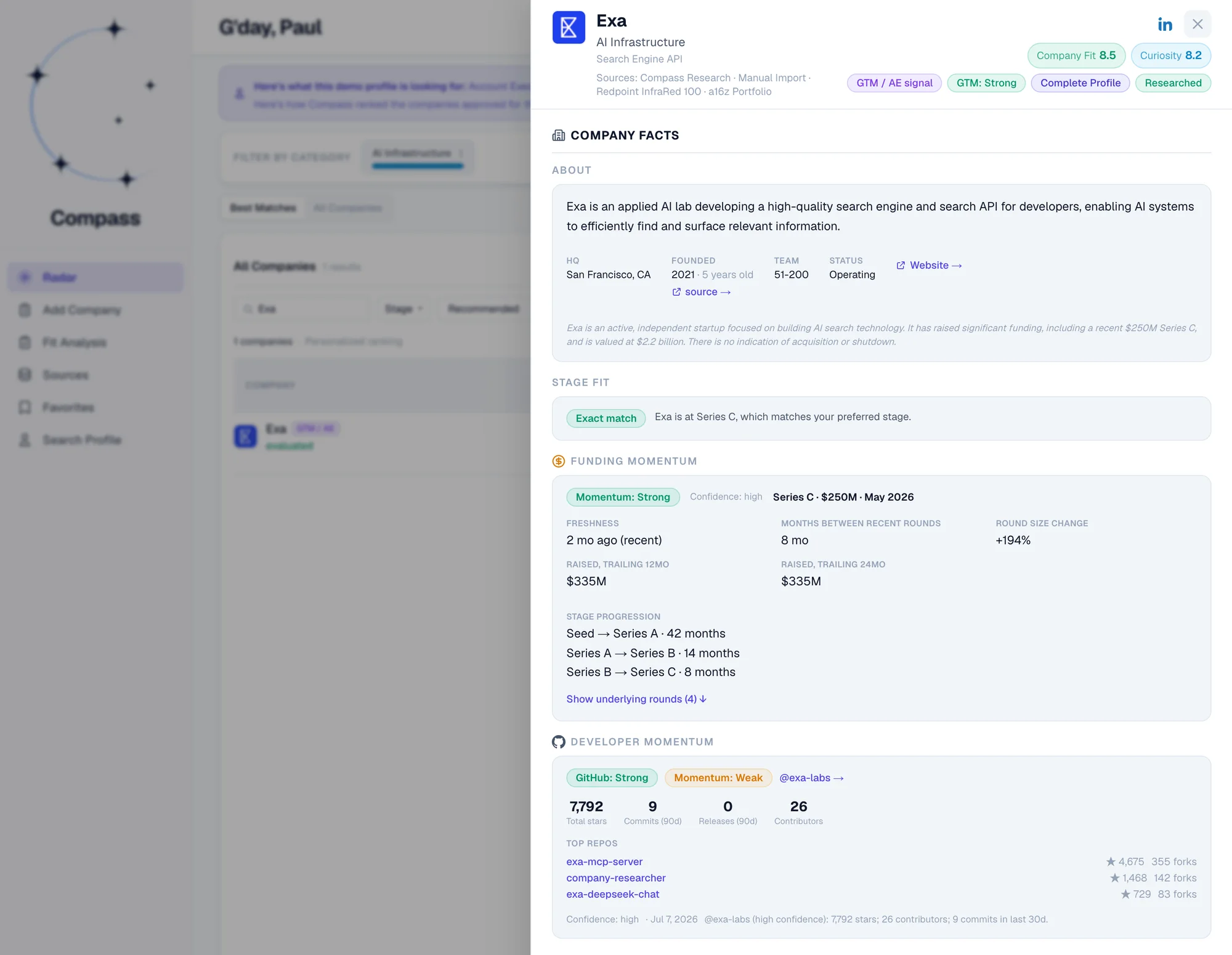Open the Stage dropdown filter
The image size is (1232, 955).
point(403,309)
